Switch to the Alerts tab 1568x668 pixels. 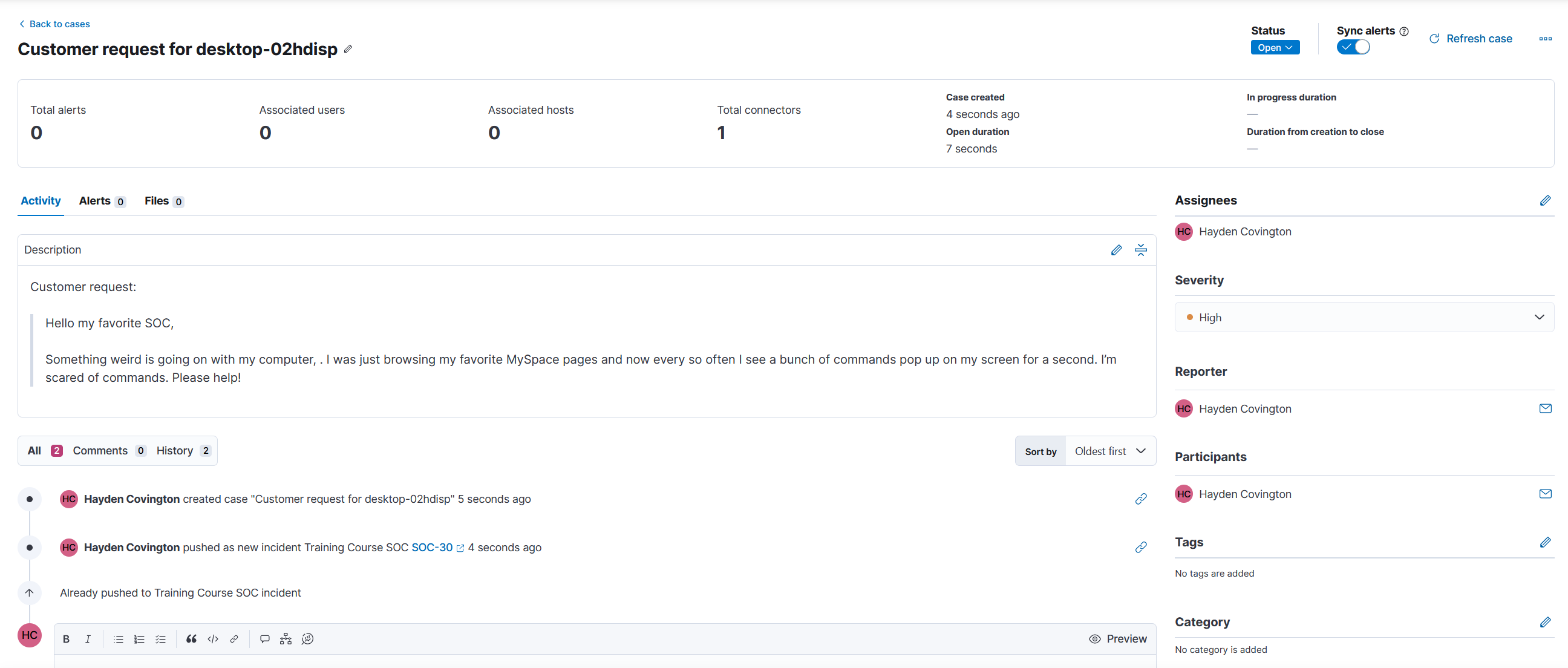pos(101,201)
